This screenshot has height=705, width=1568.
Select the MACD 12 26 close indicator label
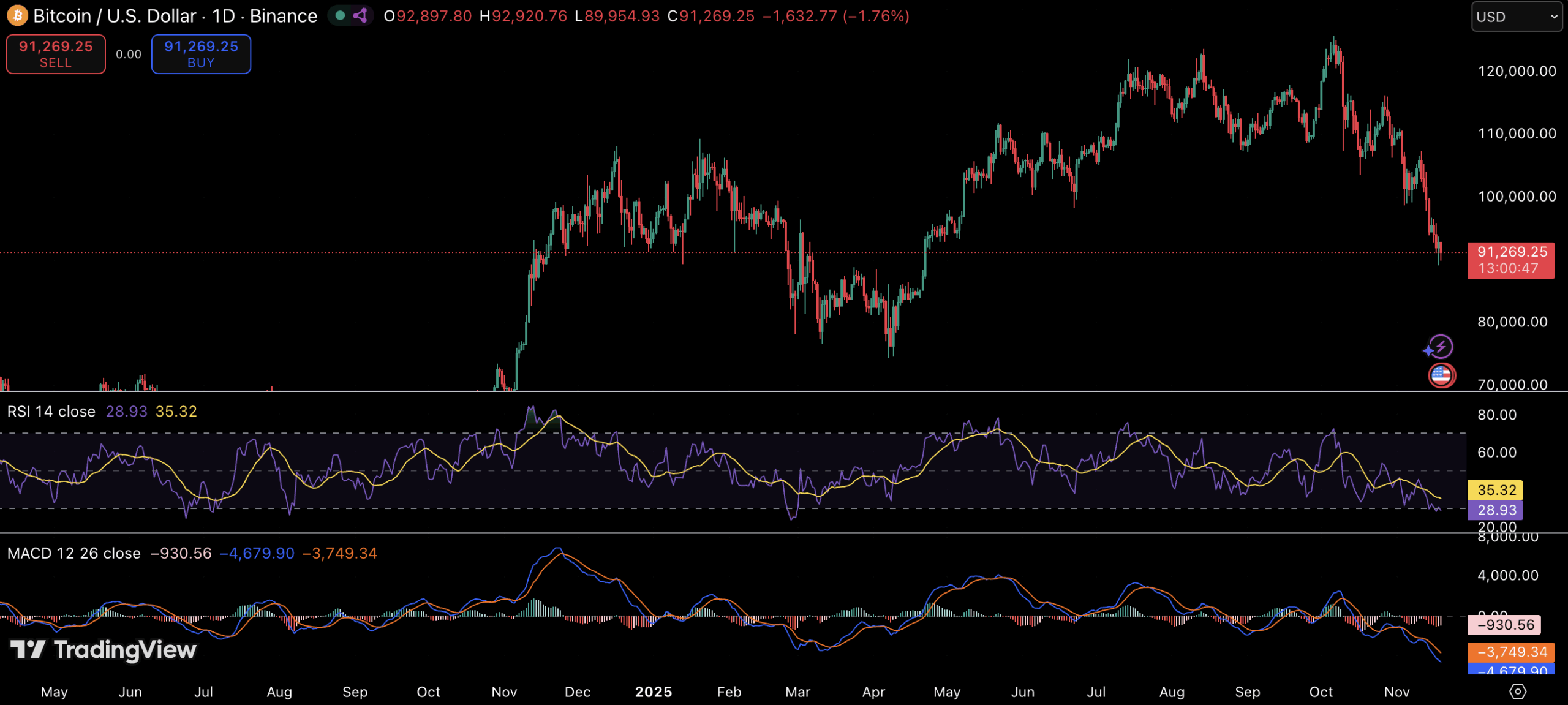74,554
